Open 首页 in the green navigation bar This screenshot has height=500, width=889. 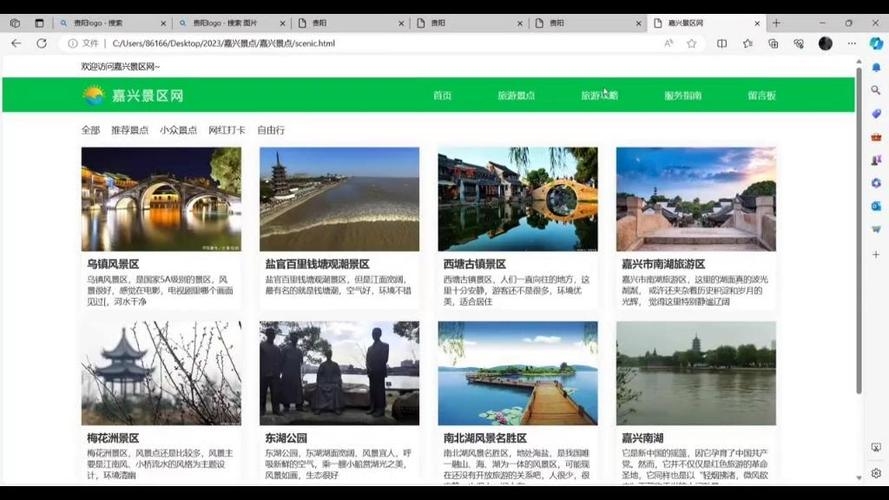pos(442,96)
